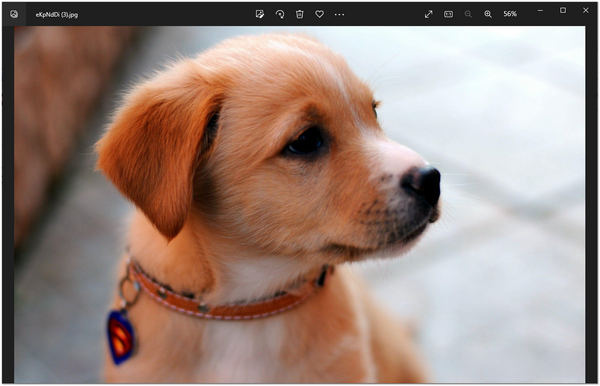Minimize the Photos window

(x=540, y=11)
